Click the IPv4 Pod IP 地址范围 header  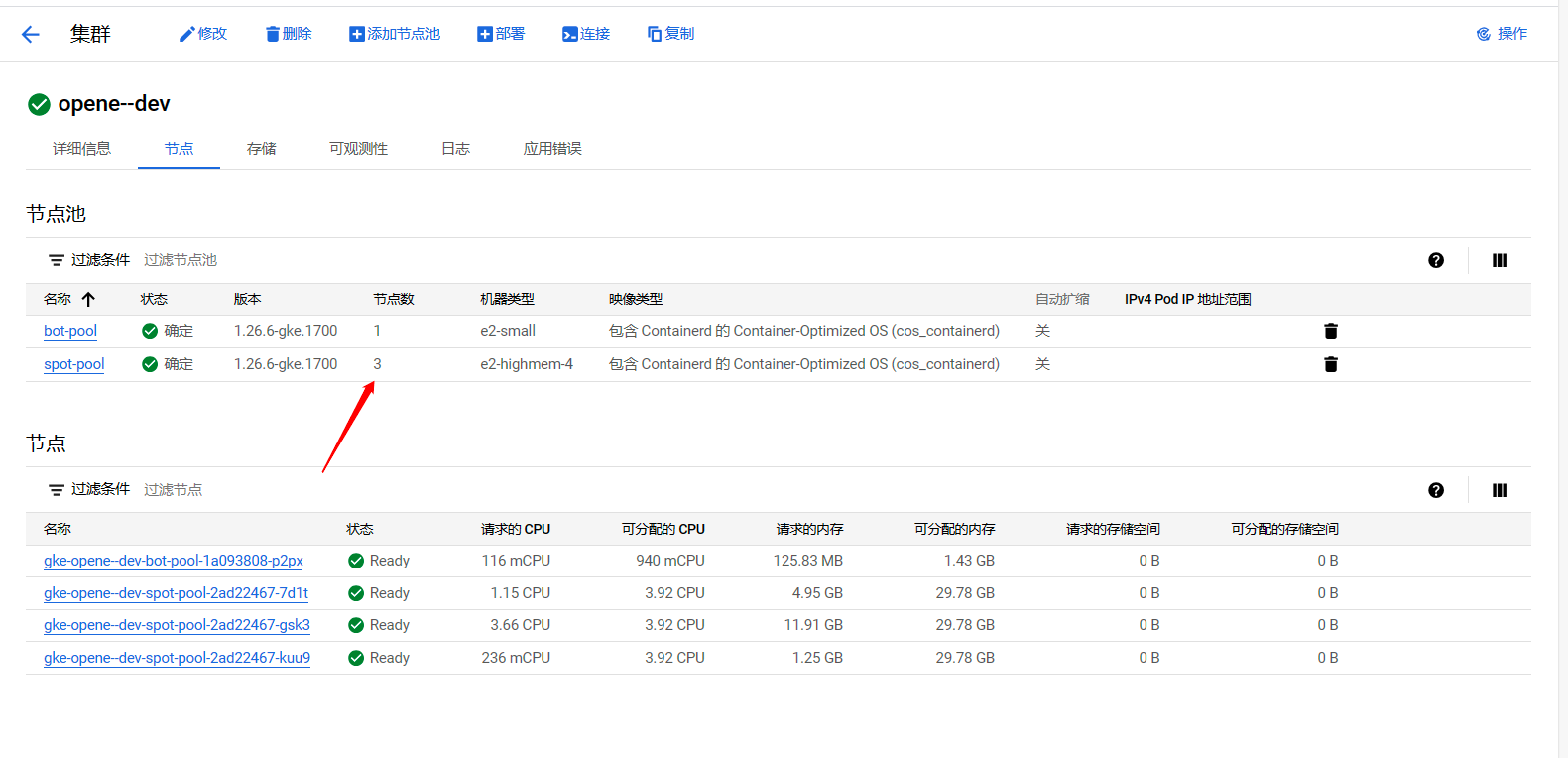pos(1188,299)
